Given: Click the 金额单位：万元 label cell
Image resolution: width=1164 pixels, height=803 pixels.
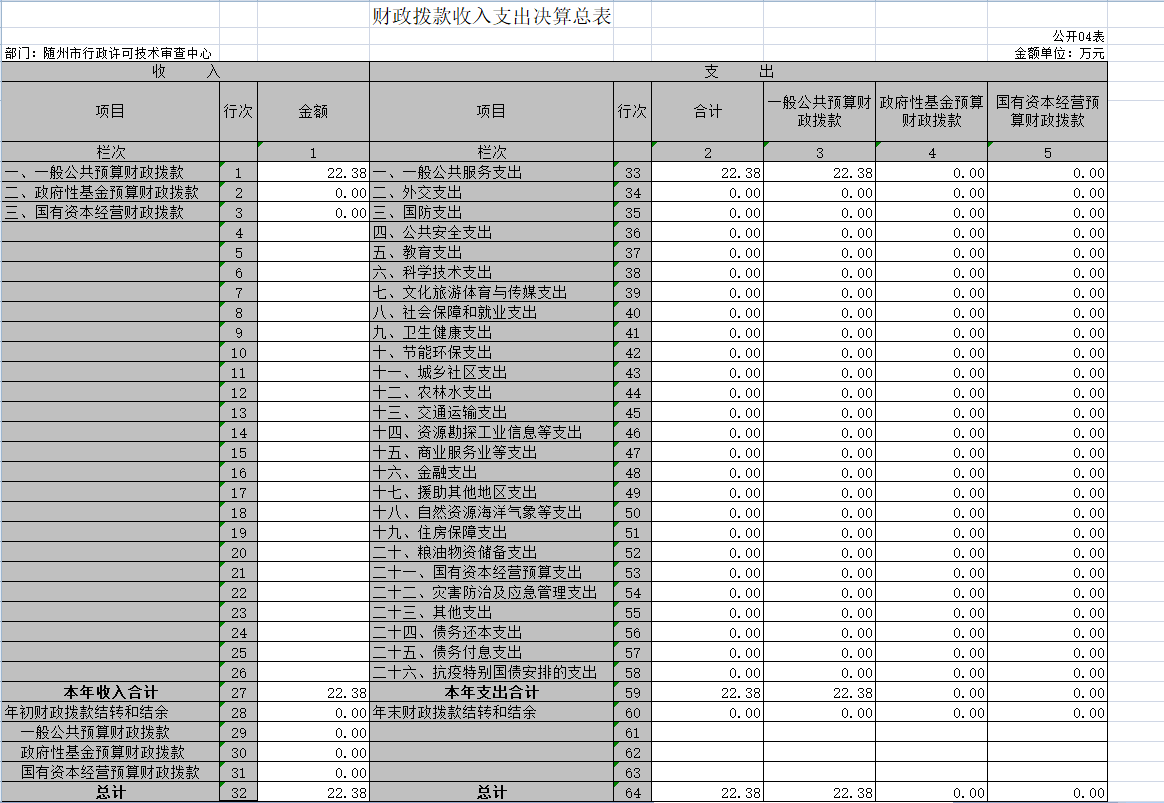Looking at the screenshot, I should click(x=1059, y=53).
